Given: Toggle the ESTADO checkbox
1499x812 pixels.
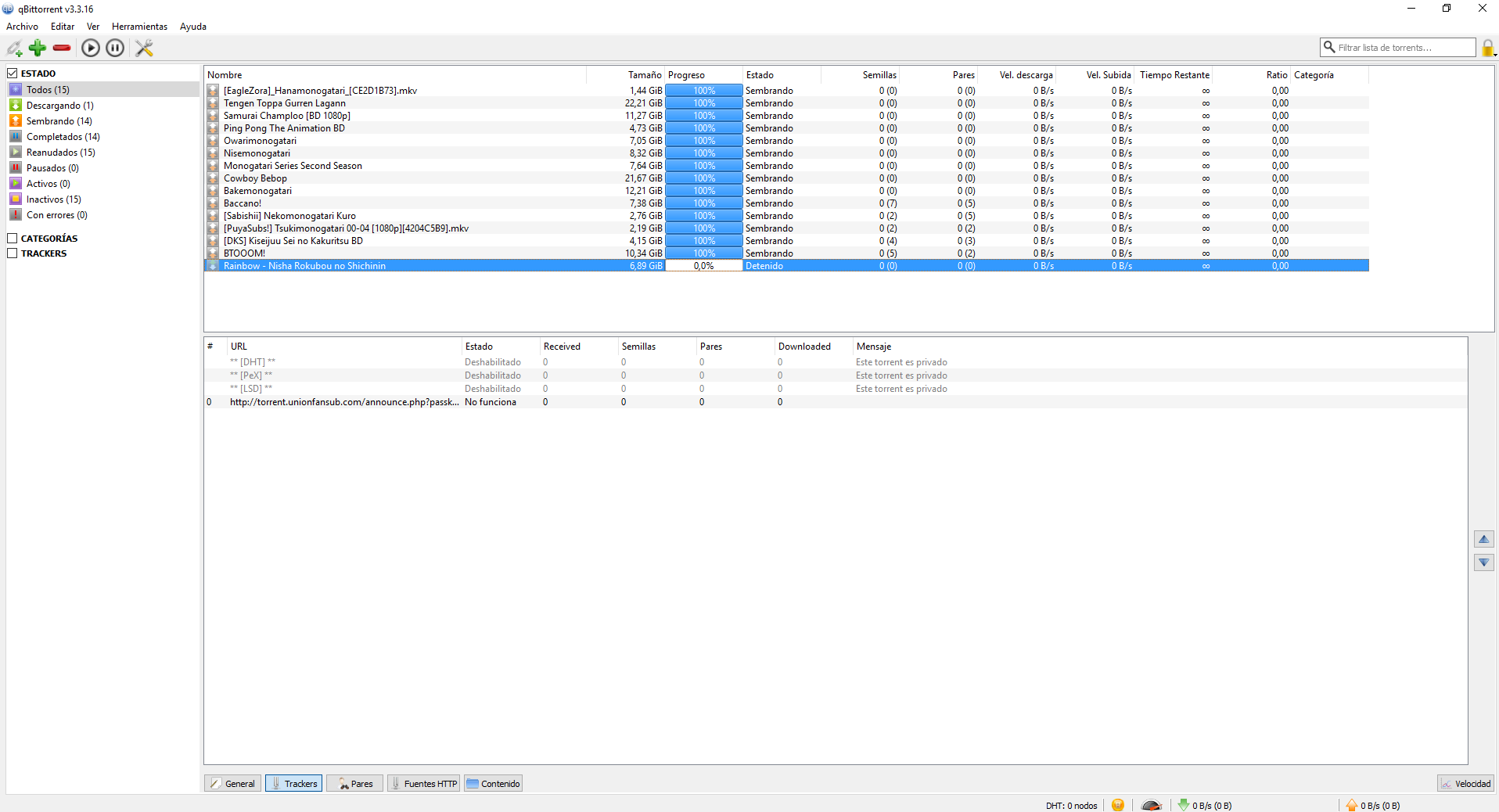Looking at the screenshot, I should click(13, 74).
